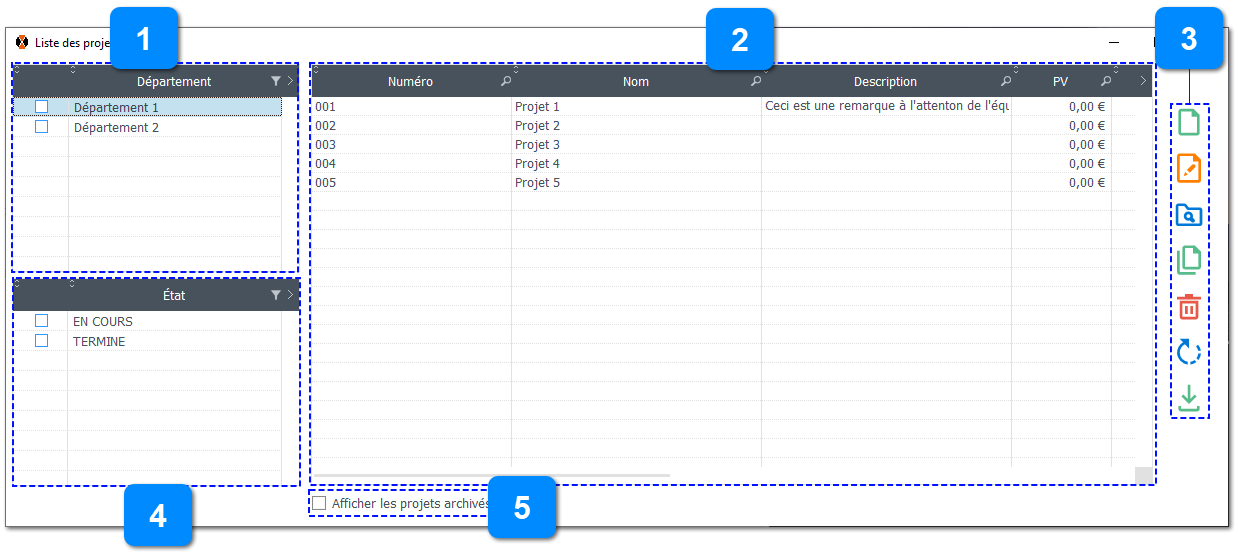
Task: Refresh the list with the blue circular arrow
Action: click(x=1188, y=352)
